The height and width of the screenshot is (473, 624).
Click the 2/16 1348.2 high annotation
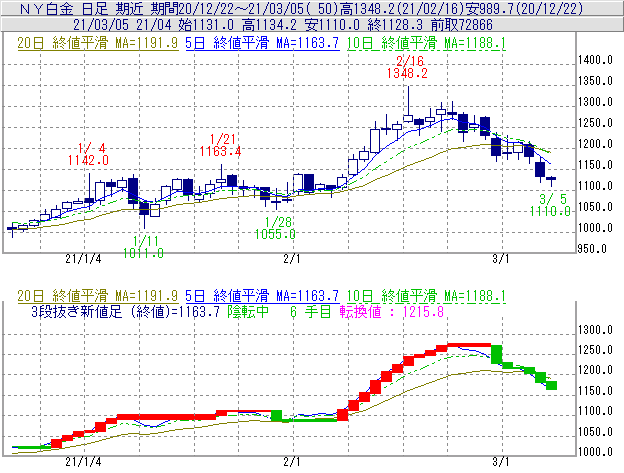click(408, 67)
